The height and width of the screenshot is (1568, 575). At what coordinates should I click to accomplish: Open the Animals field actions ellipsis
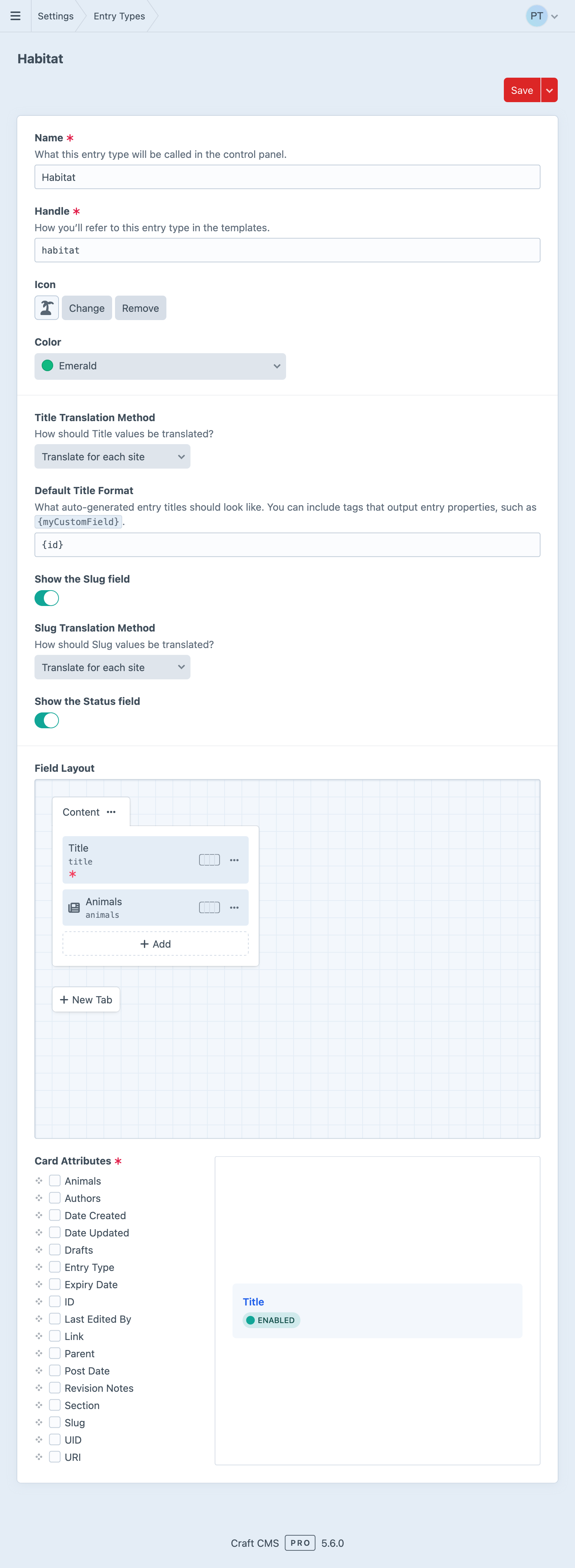pyautogui.click(x=234, y=908)
